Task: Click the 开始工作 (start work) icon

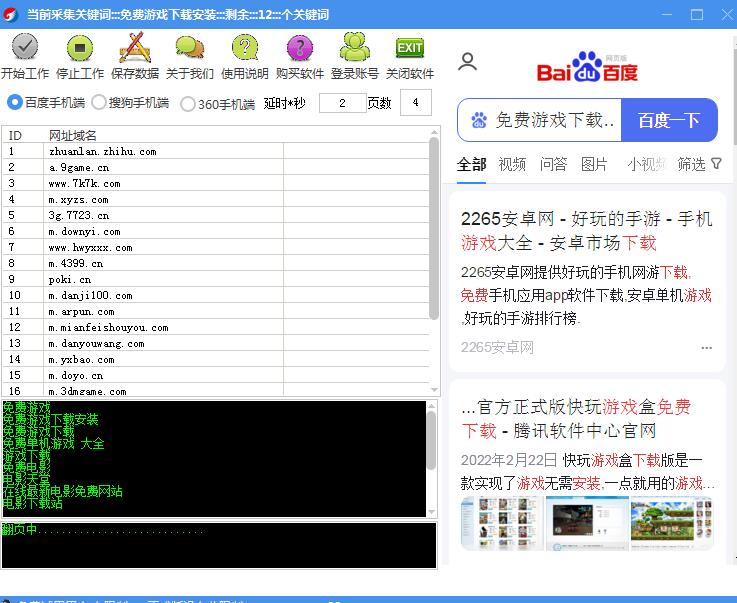Action: [x=25, y=48]
